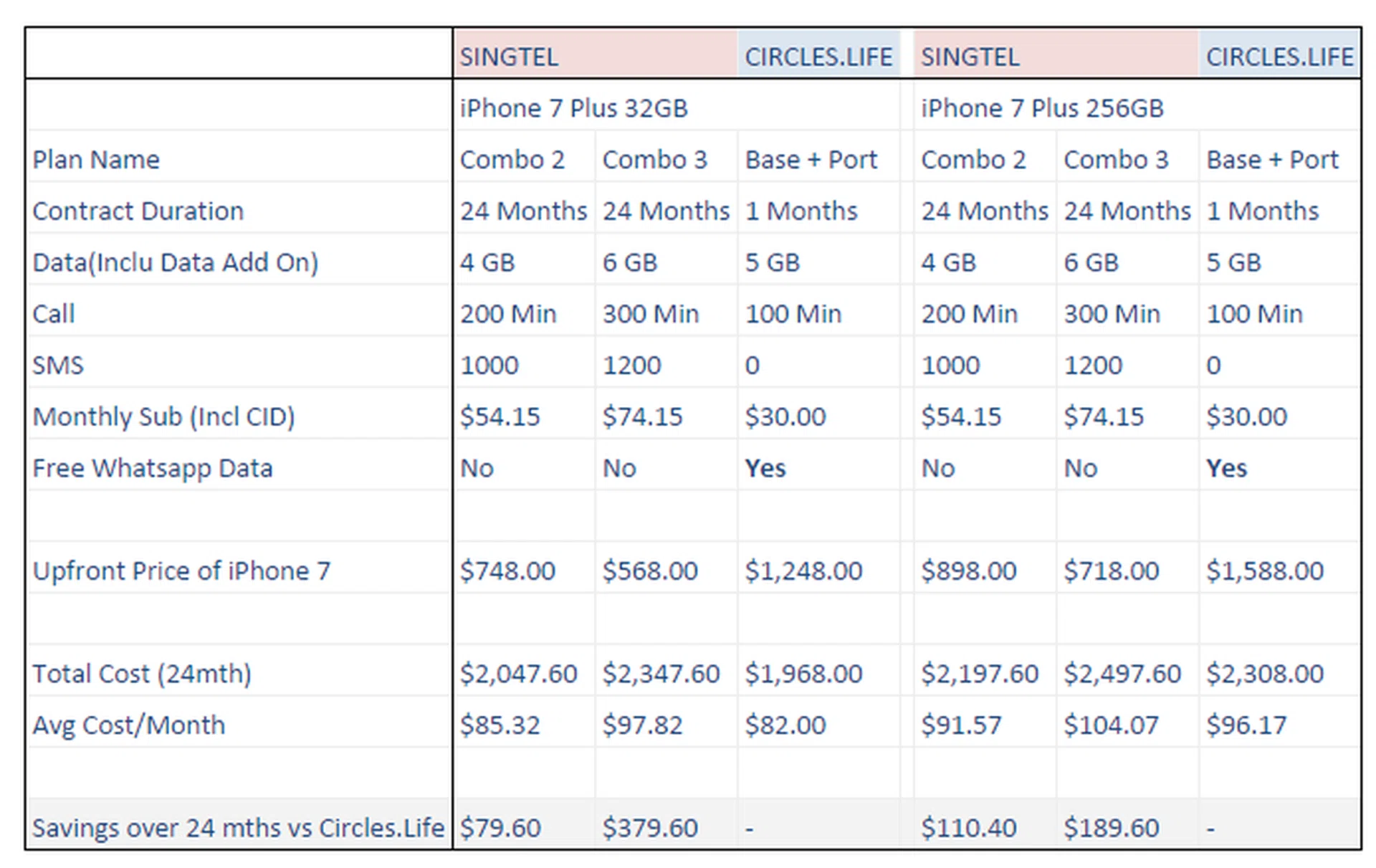The height and width of the screenshot is (868, 1376).
Task: Click the Plan Name row label
Action: click(96, 159)
